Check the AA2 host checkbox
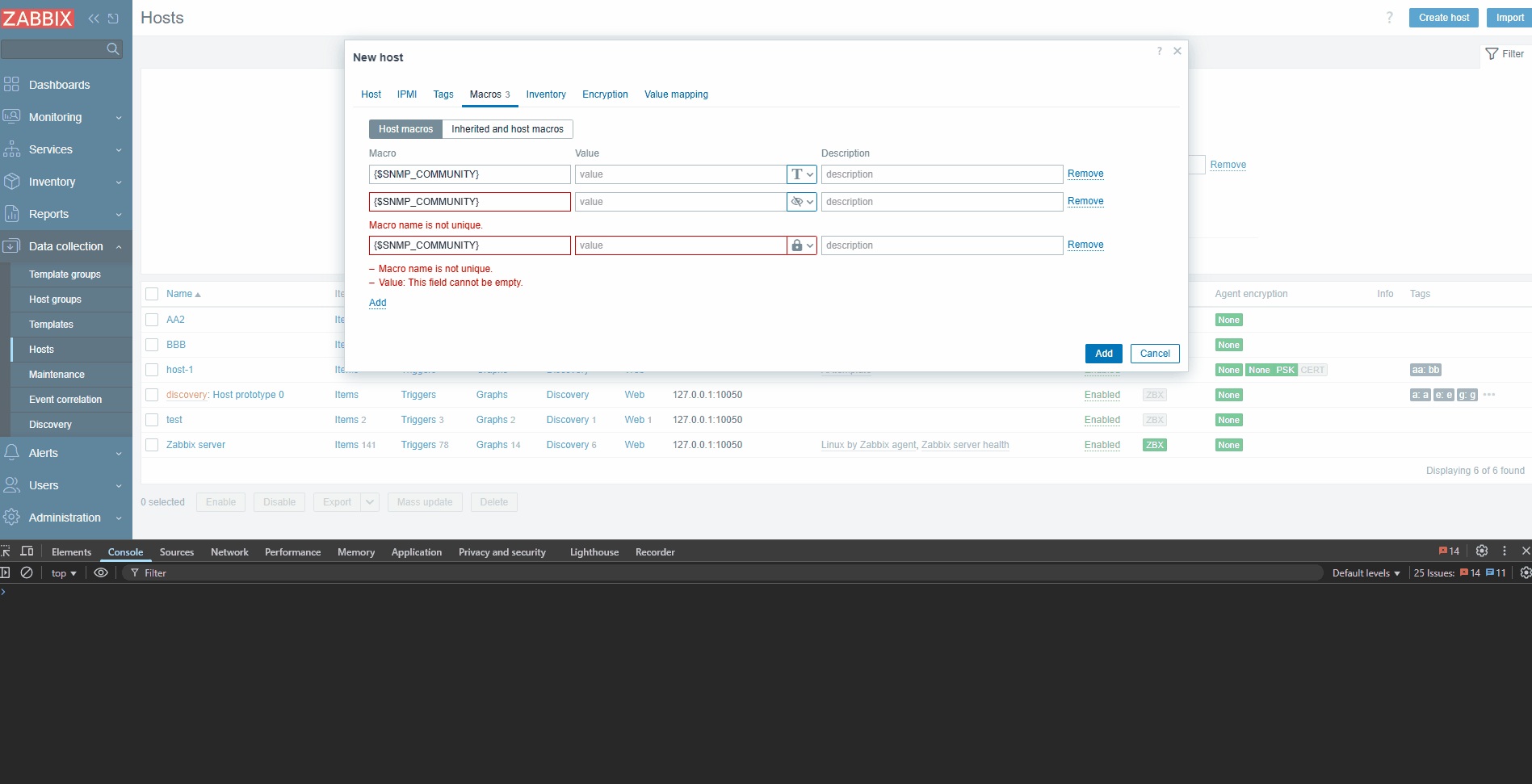The width and height of the screenshot is (1532, 784). [x=152, y=320]
